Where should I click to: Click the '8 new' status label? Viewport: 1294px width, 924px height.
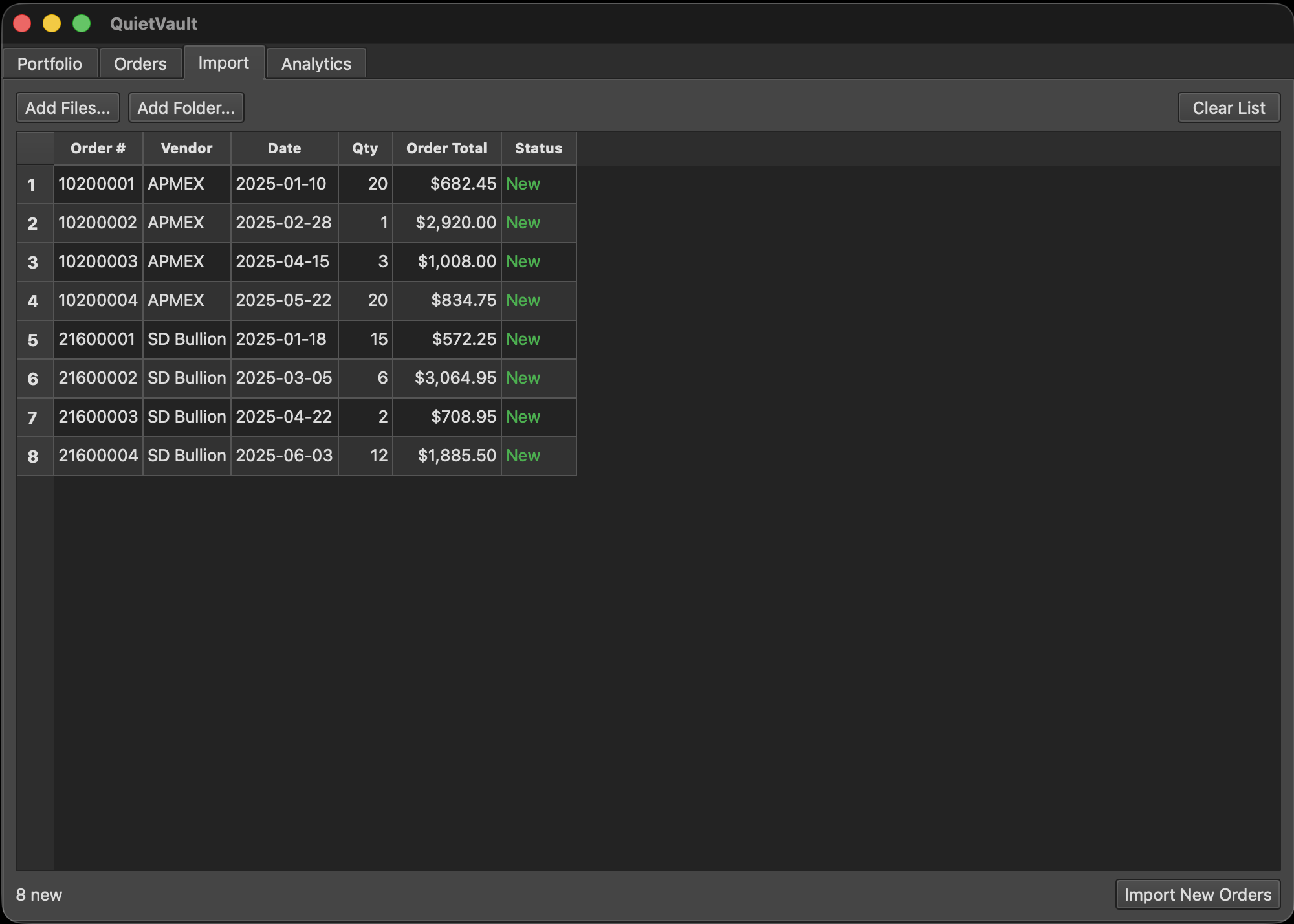coord(39,894)
